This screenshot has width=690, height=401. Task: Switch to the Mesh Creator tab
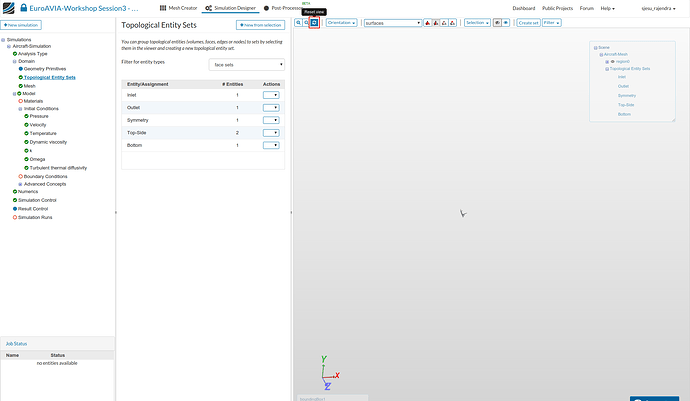178,8
